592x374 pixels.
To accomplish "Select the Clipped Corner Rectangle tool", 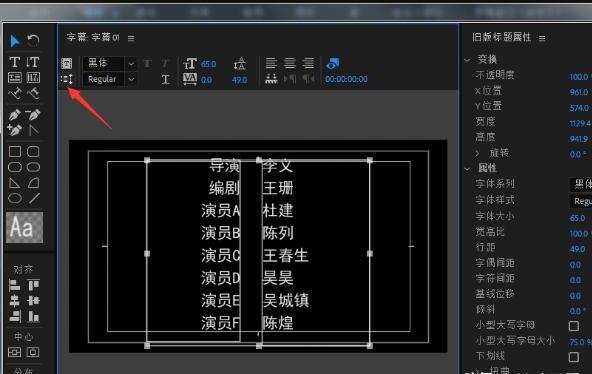I will pos(15,167).
